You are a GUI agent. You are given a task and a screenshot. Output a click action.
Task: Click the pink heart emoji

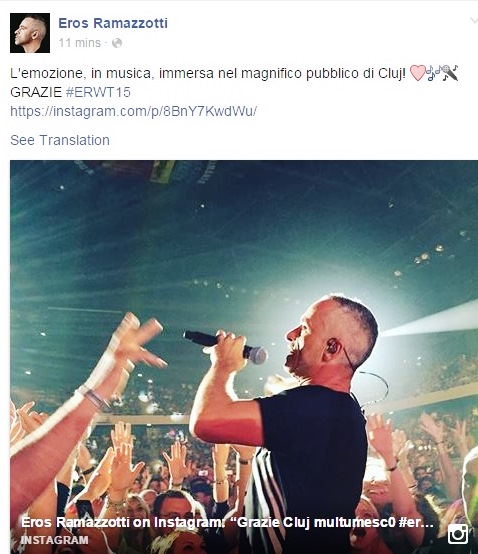tap(417, 73)
